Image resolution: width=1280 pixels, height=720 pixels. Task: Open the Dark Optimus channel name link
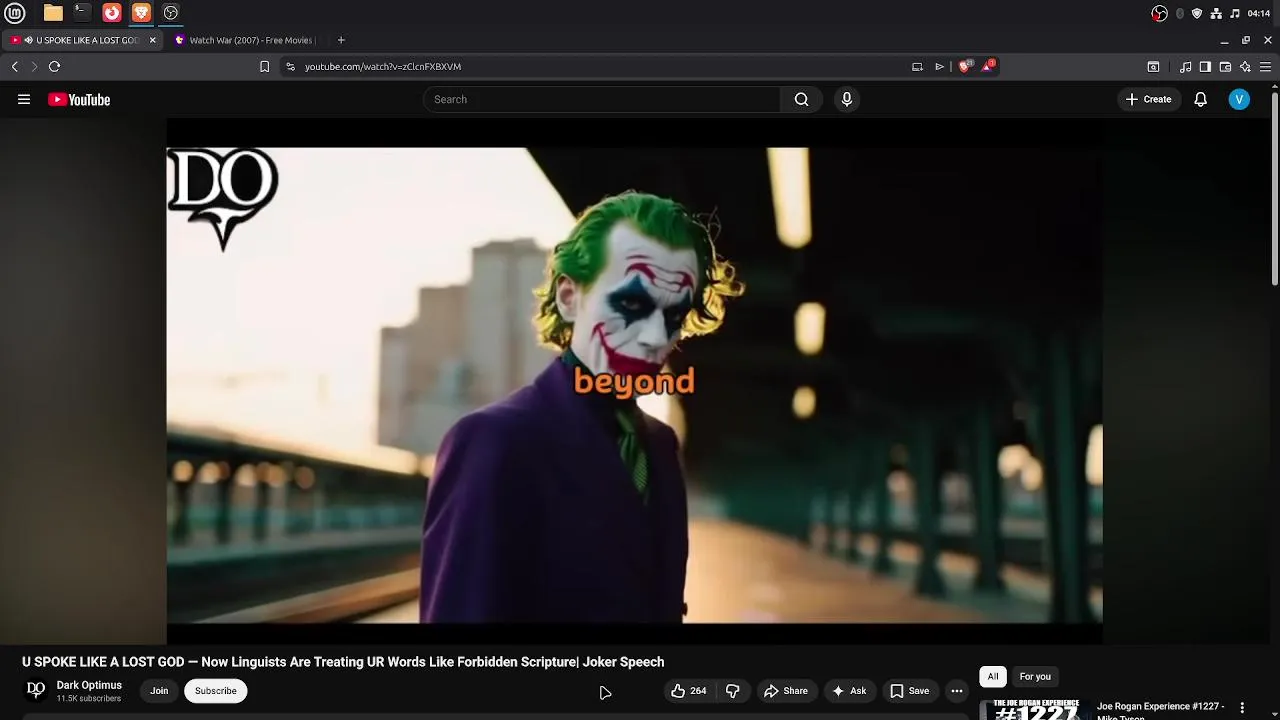[89, 685]
